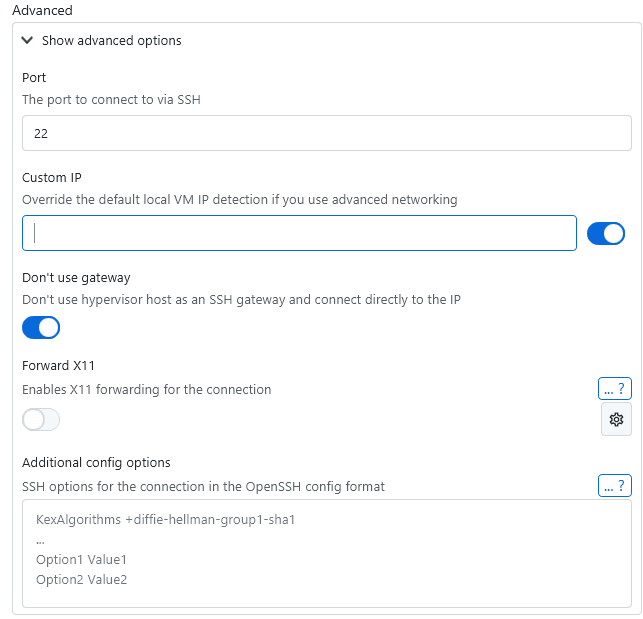
Task: Focus the Port field containing 22
Action: (326, 132)
